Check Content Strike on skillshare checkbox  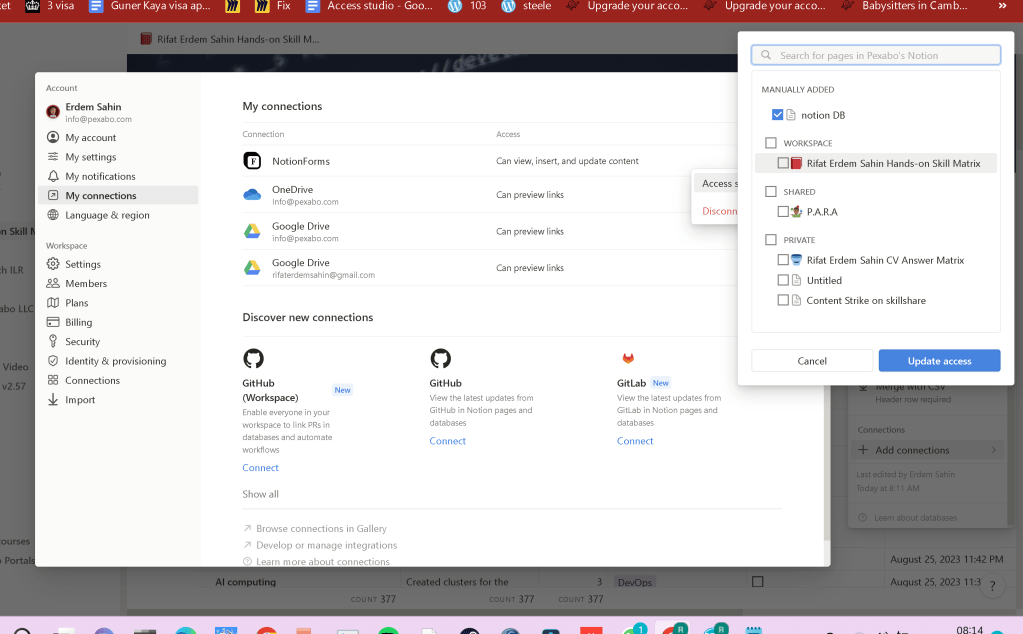click(783, 300)
